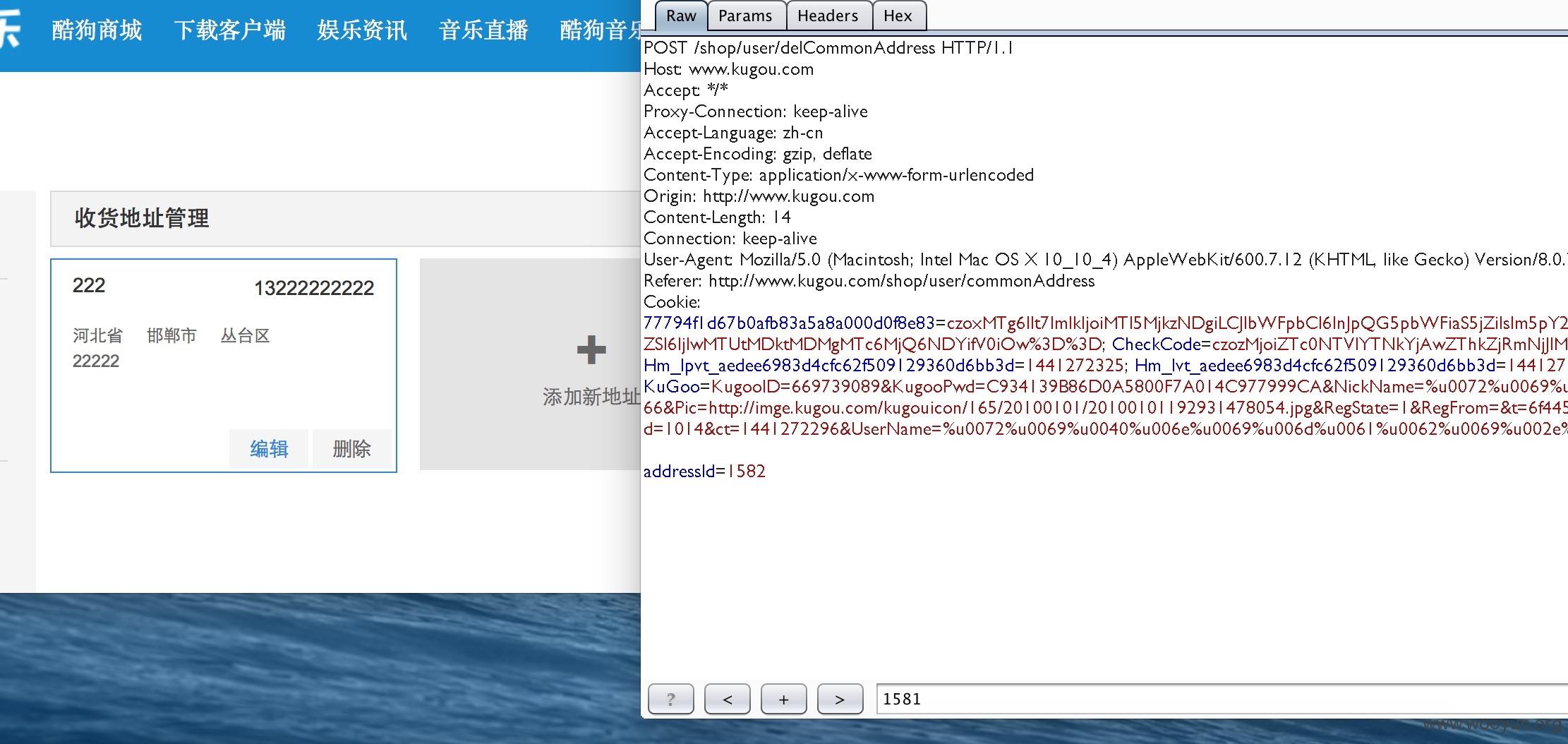Go to next search match button
The width and height of the screenshot is (1568, 744).
click(x=840, y=699)
